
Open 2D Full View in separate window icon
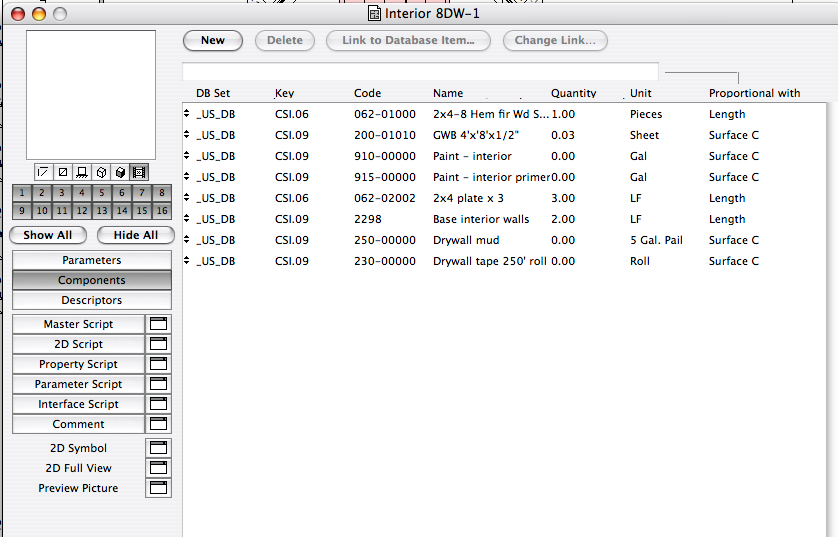coord(158,468)
